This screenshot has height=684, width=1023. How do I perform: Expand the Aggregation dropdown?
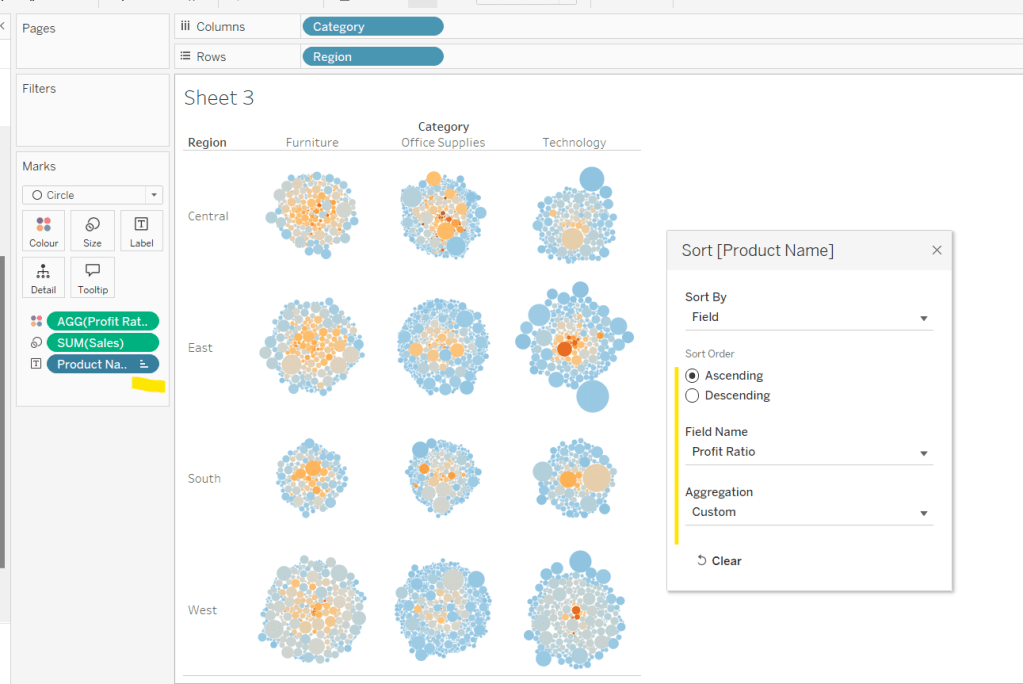(808, 512)
